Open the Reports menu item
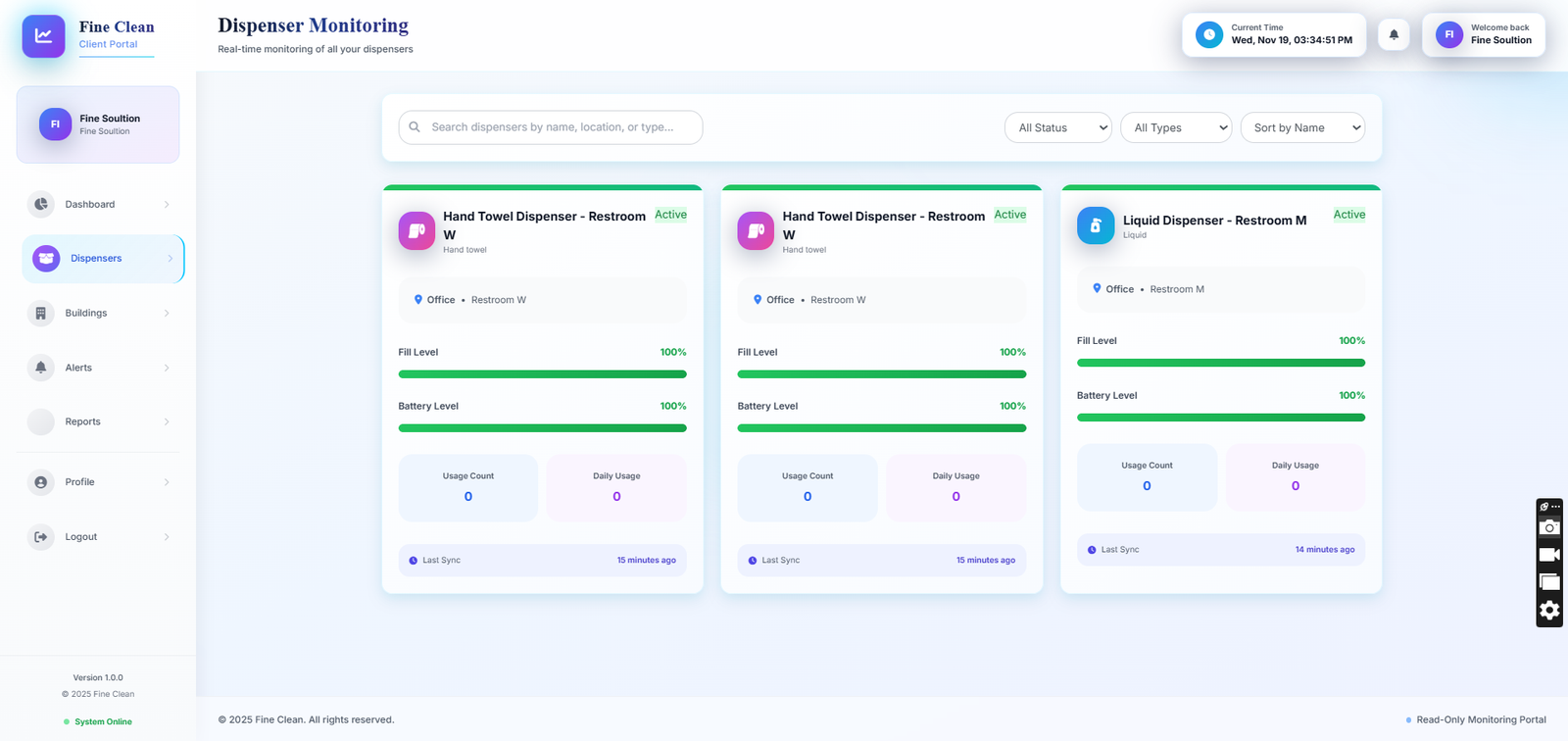1568x741 pixels. pyautogui.click(x=83, y=422)
